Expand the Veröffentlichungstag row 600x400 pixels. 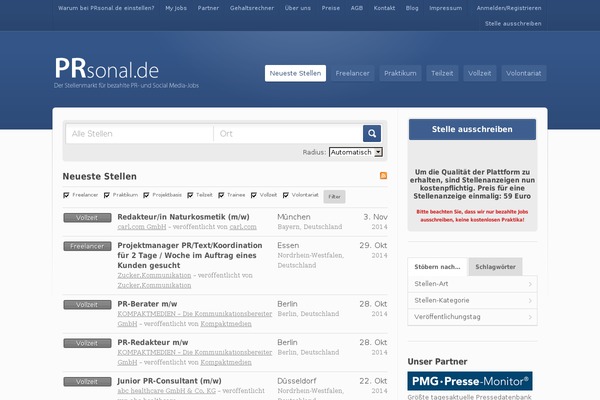472,317
